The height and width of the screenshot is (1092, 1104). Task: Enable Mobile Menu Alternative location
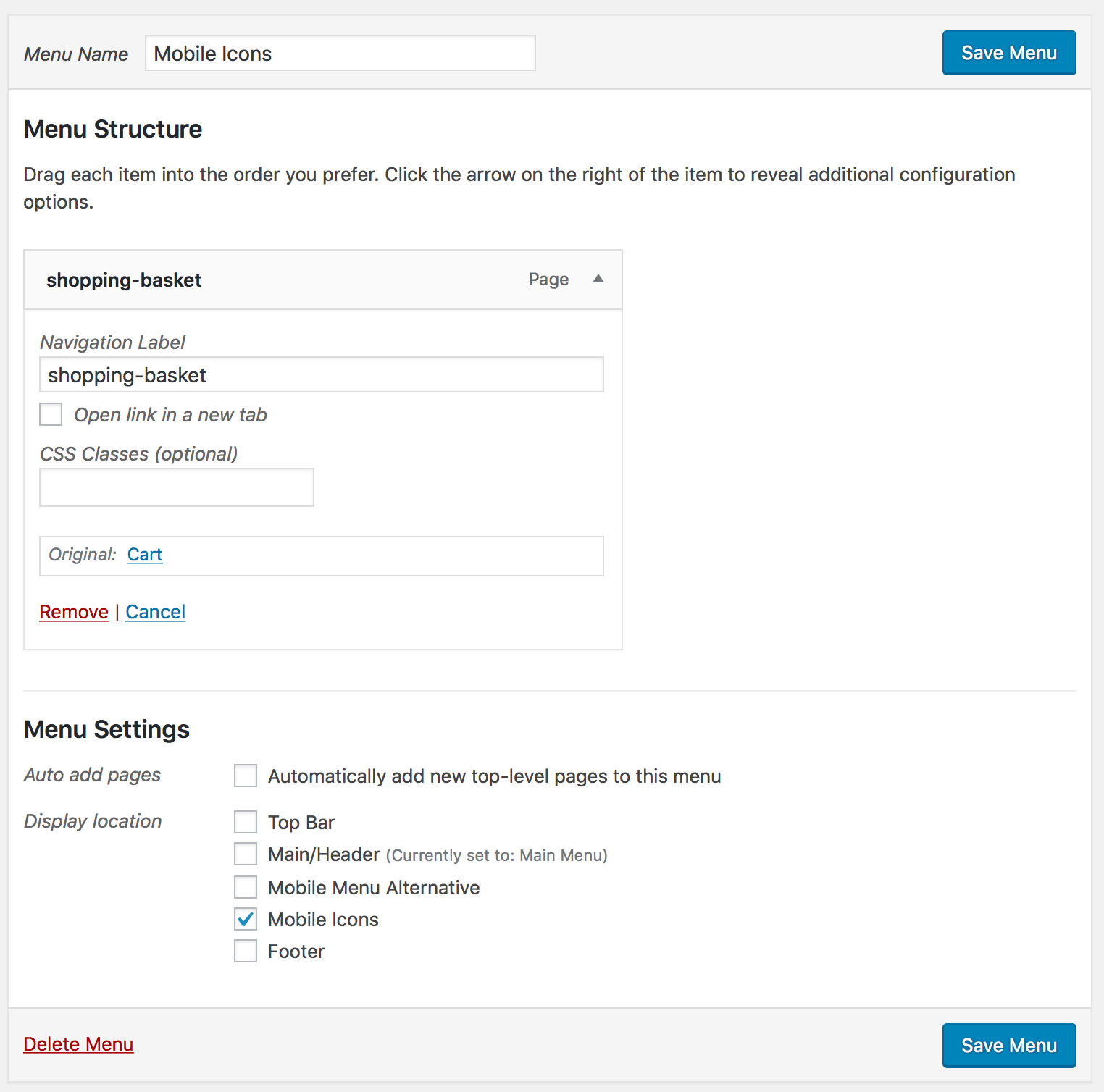(246, 887)
